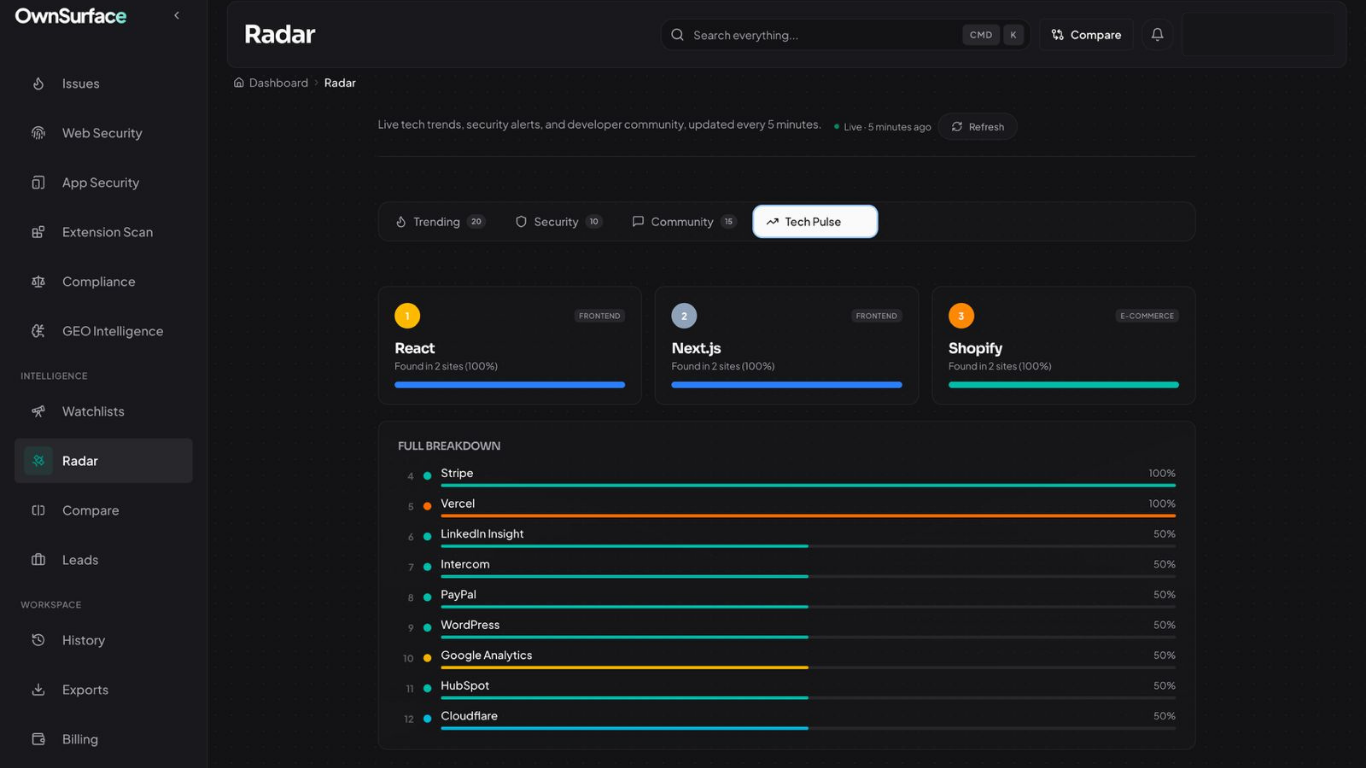Screen dimensions: 1366x768
Task: Click the Refresh button
Action: pos(978,127)
